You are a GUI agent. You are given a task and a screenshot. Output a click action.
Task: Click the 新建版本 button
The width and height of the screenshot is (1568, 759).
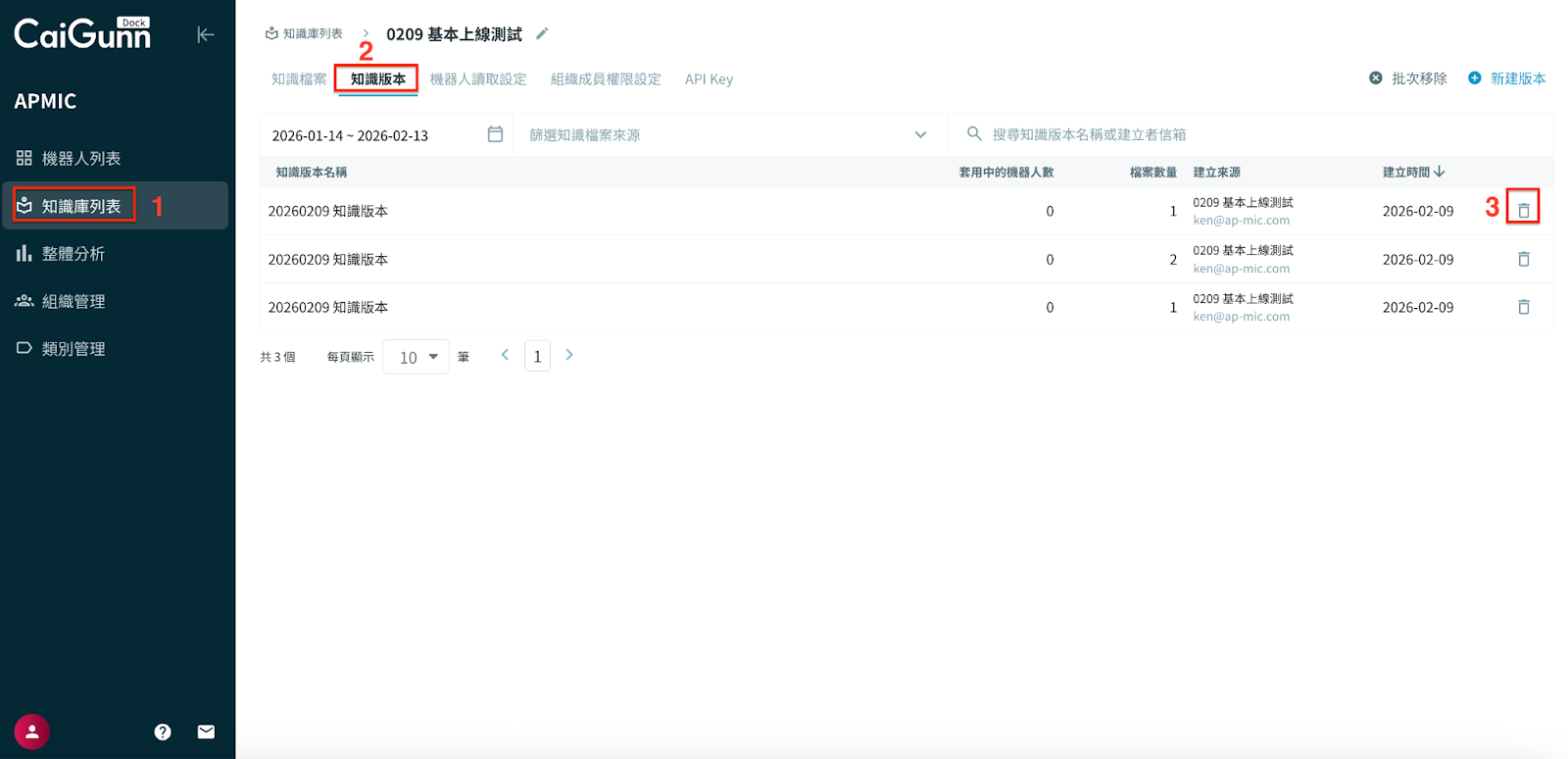tap(1507, 78)
